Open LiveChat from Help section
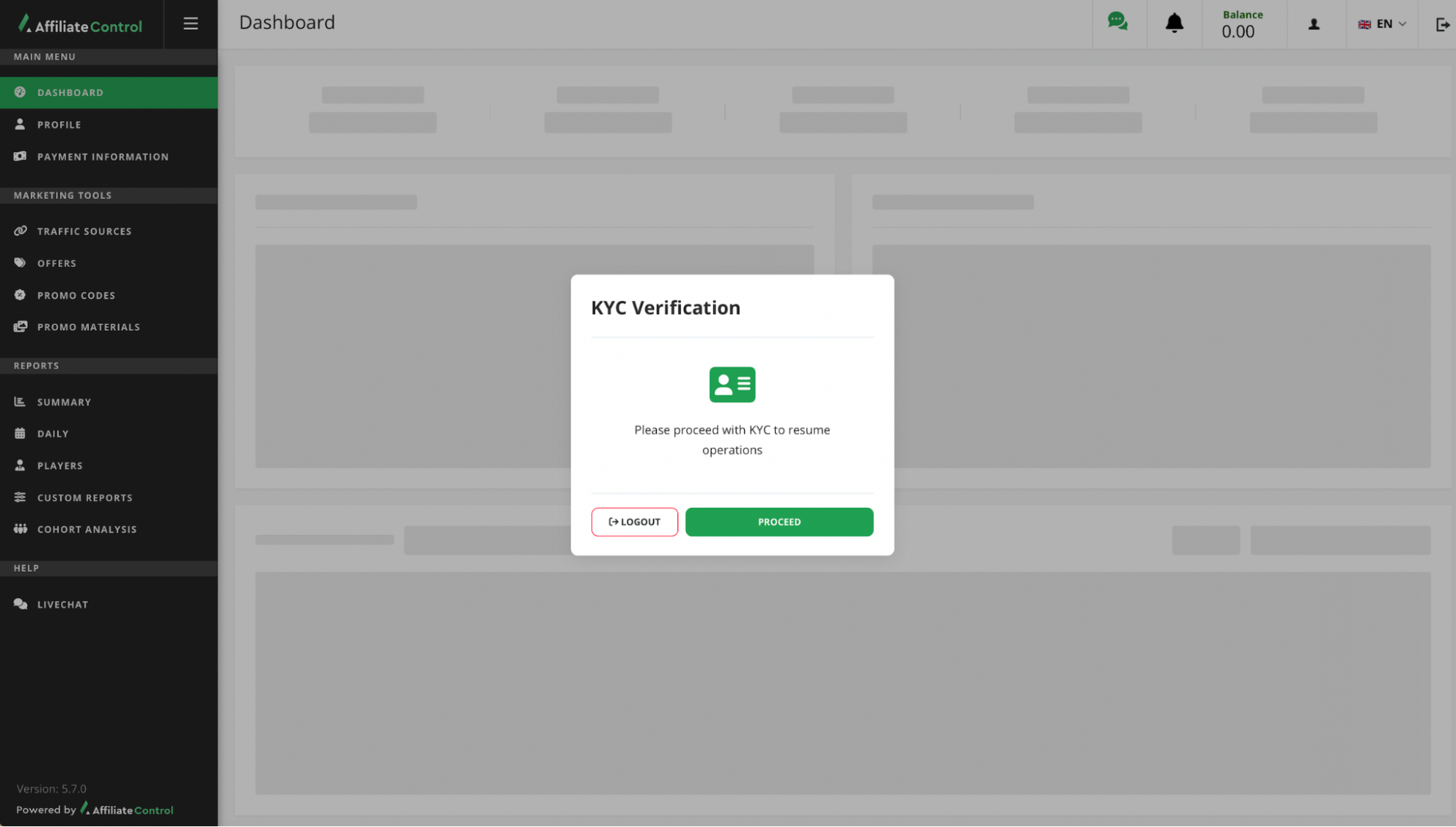This screenshot has width=1456, height=827. tap(63, 604)
